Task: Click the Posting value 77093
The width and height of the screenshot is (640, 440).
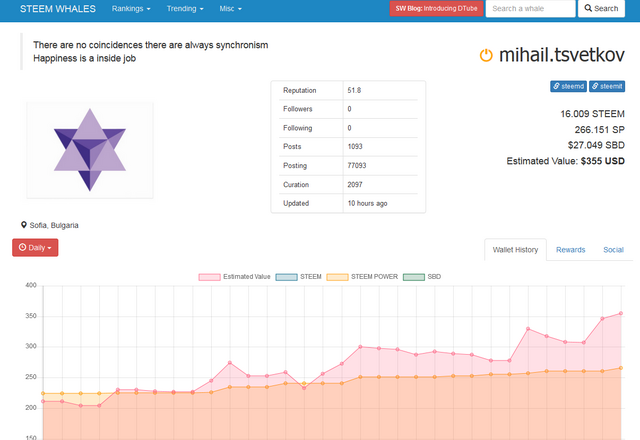Action: click(x=357, y=165)
